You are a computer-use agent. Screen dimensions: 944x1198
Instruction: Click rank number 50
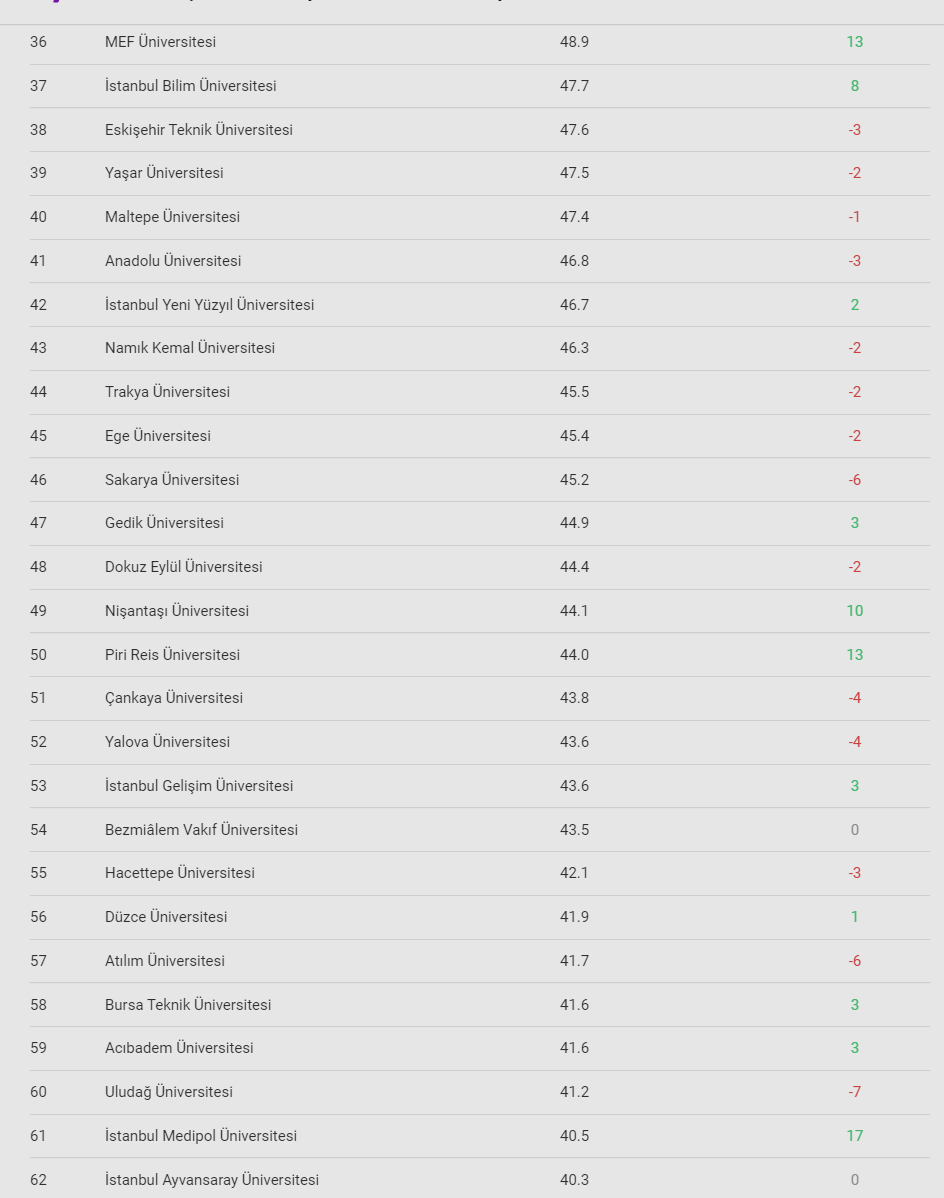tap(38, 655)
